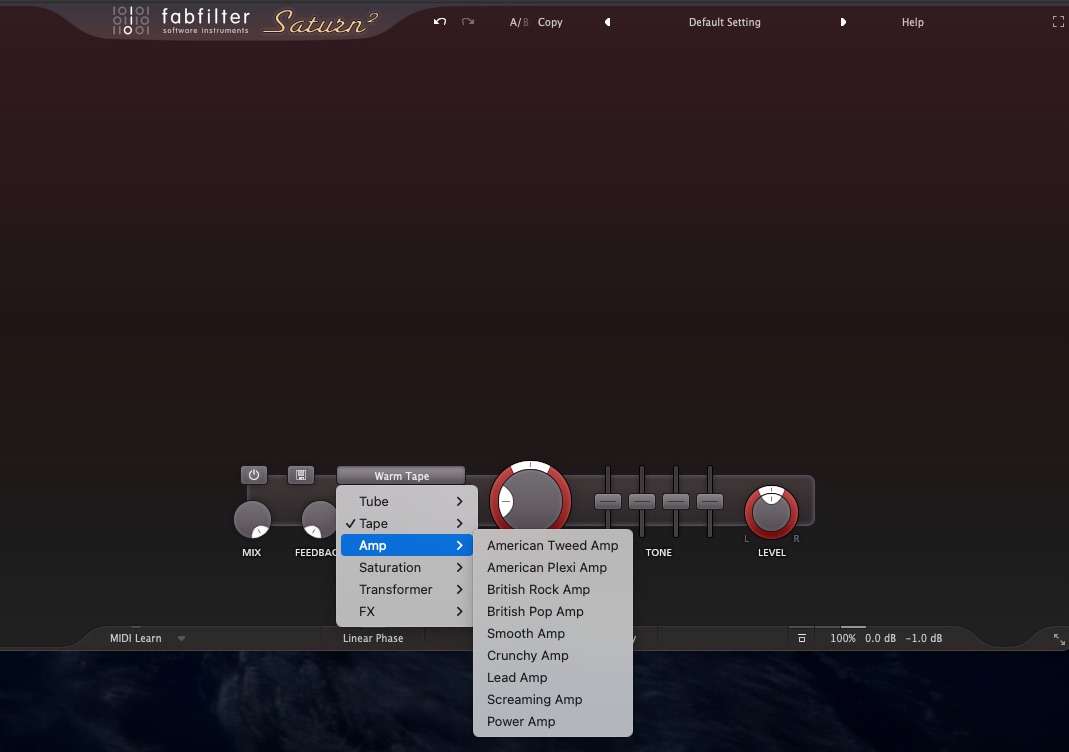Adjust the Level knob
The image size is (1069, 752).
click(x=771, y=512)
